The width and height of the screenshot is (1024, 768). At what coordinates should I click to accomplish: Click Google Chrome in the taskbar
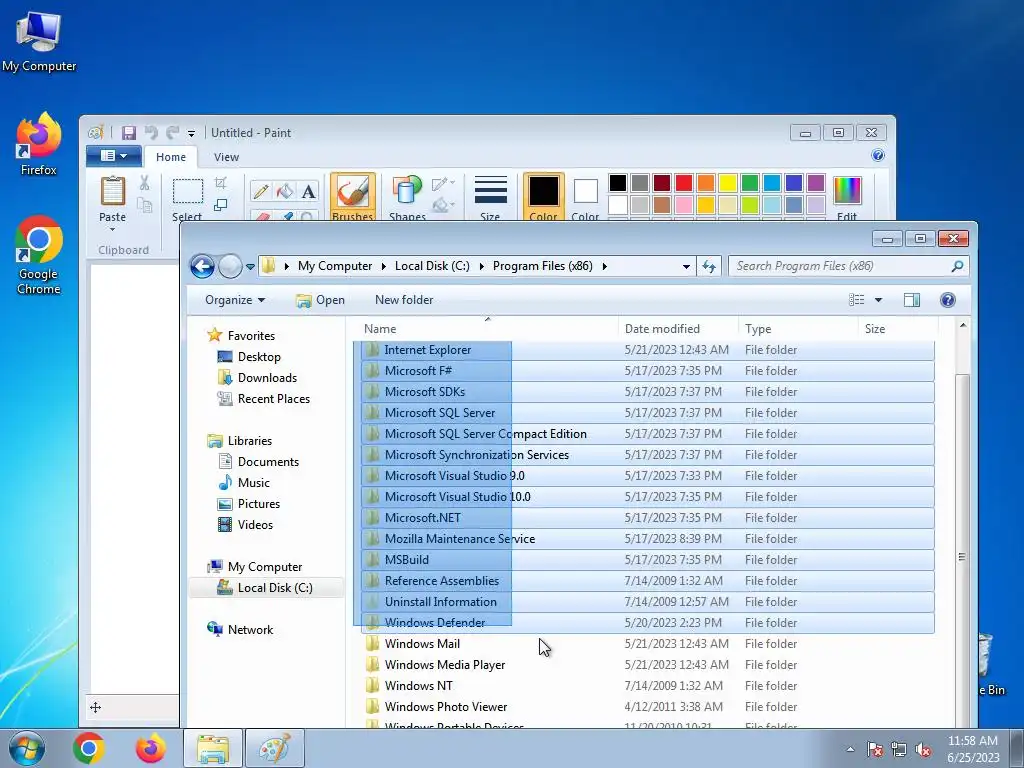tap(89, 748)
